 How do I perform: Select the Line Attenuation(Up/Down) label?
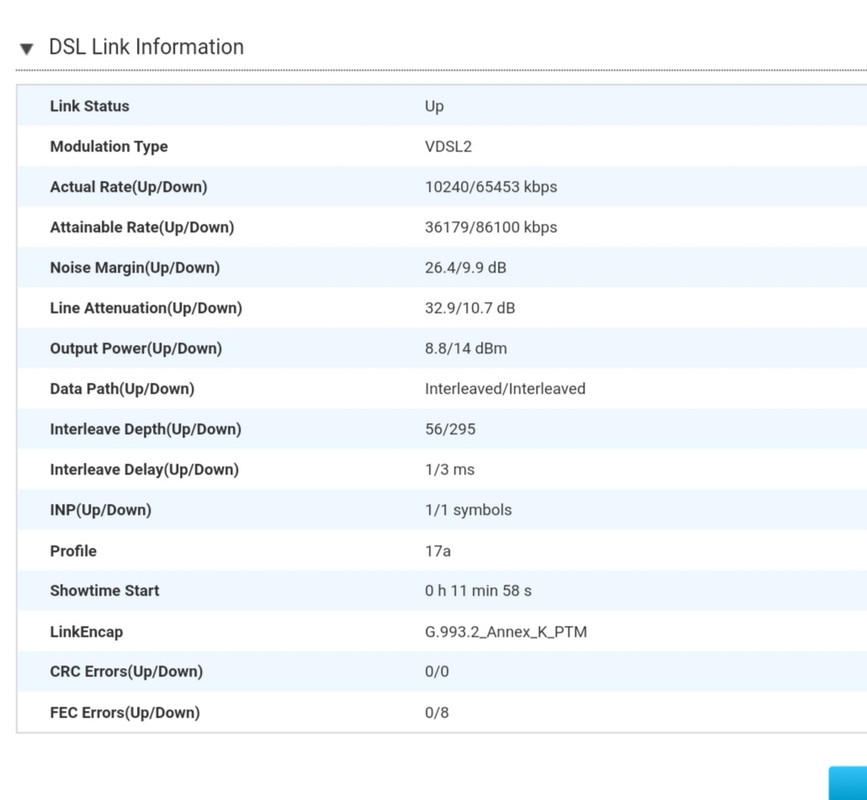tap(146, 308)
